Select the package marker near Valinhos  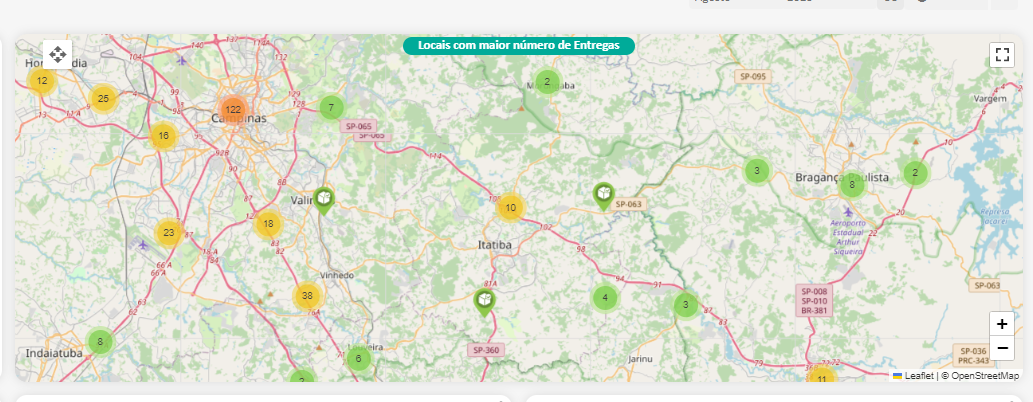[323, 201]
